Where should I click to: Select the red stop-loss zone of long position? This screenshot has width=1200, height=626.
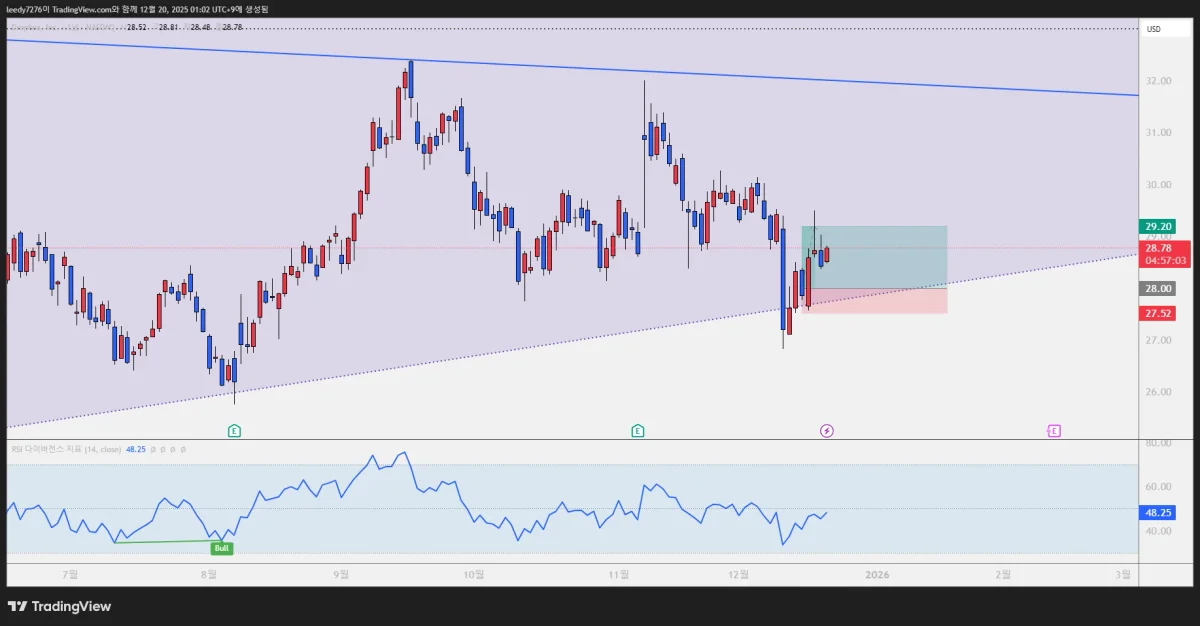(874, 301)
